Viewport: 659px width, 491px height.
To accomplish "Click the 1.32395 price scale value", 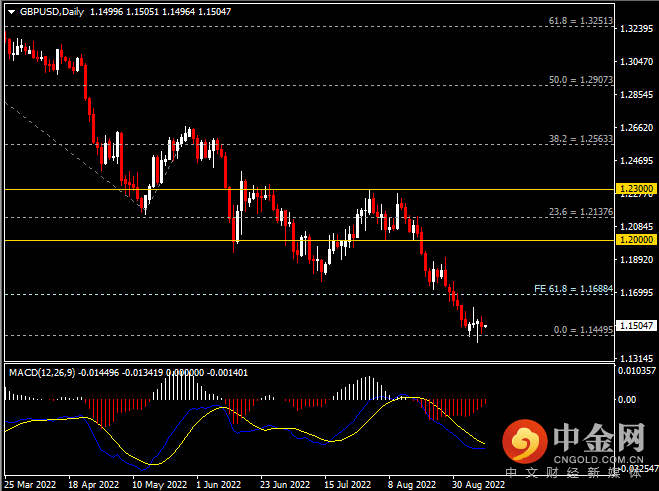I will click(637, 29).
